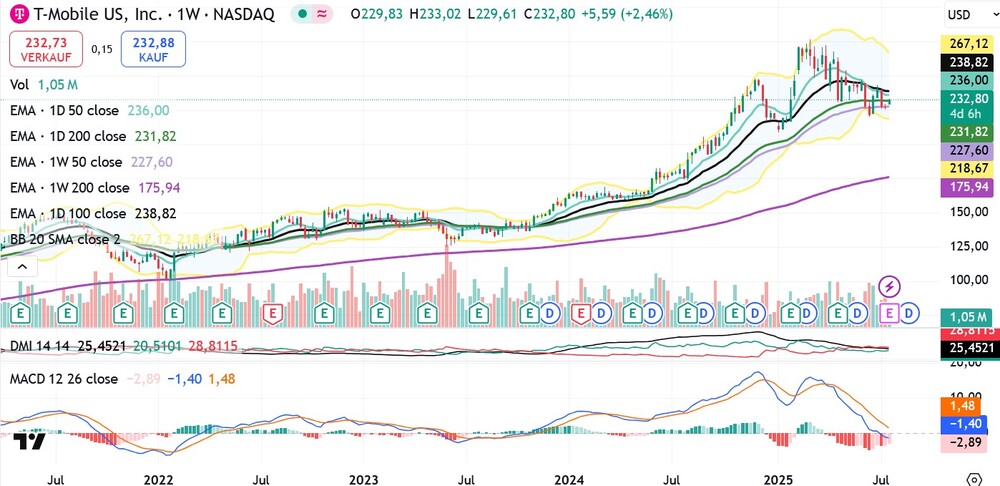Image resolution: width=1000 pixels, height=486 pixels.
Task: Click the open value O229,83
Action: 377,14
